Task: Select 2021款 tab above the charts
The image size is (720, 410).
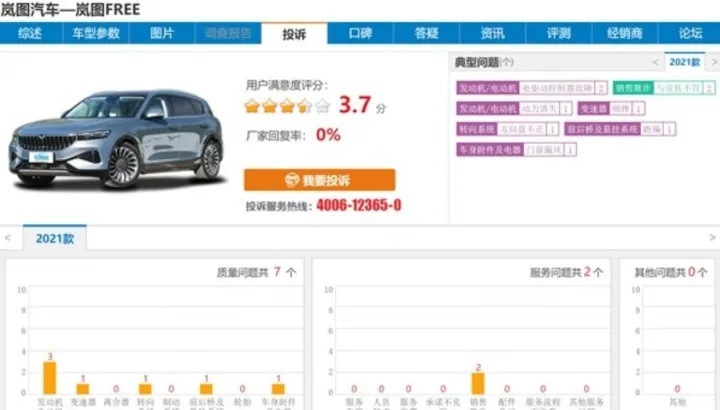Action: [x=55, y=238]
